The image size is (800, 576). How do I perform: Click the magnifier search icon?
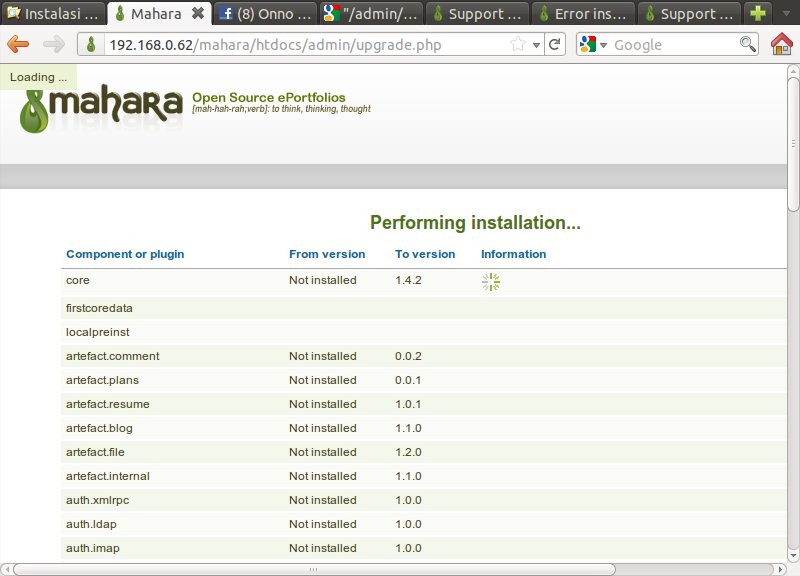[x=747, y=45]
